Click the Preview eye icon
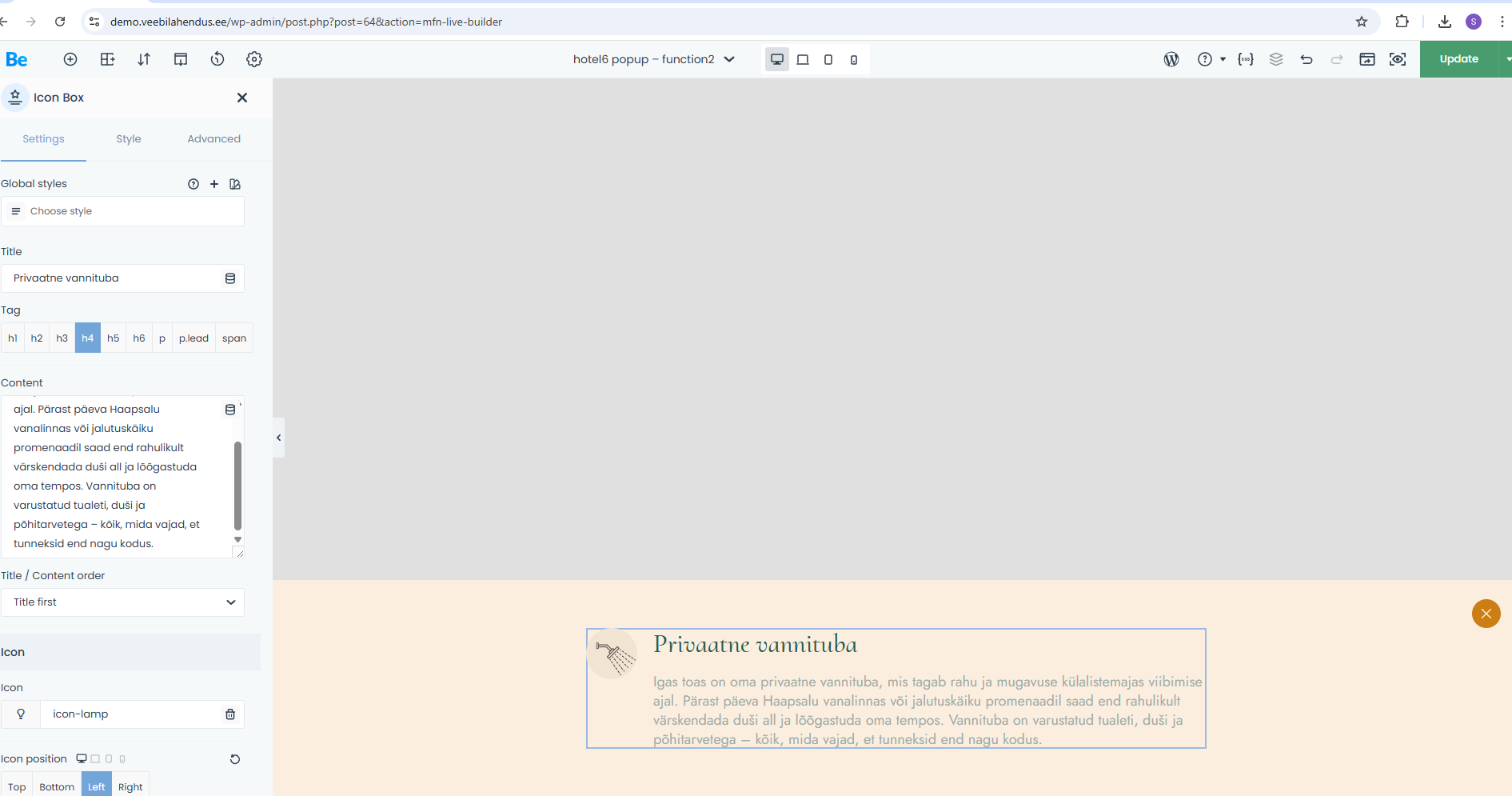Screen dimensions: 1512x796 [x=1398, y=59]
